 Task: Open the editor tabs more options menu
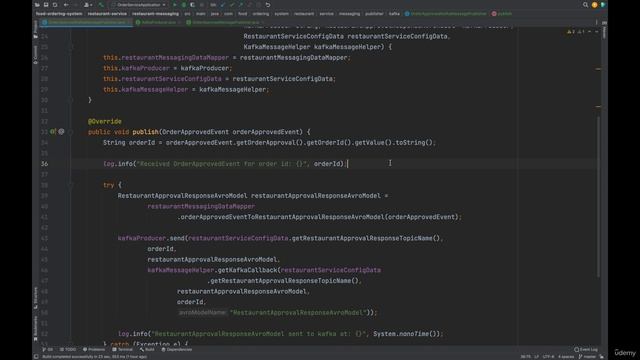tap(597, 22)
